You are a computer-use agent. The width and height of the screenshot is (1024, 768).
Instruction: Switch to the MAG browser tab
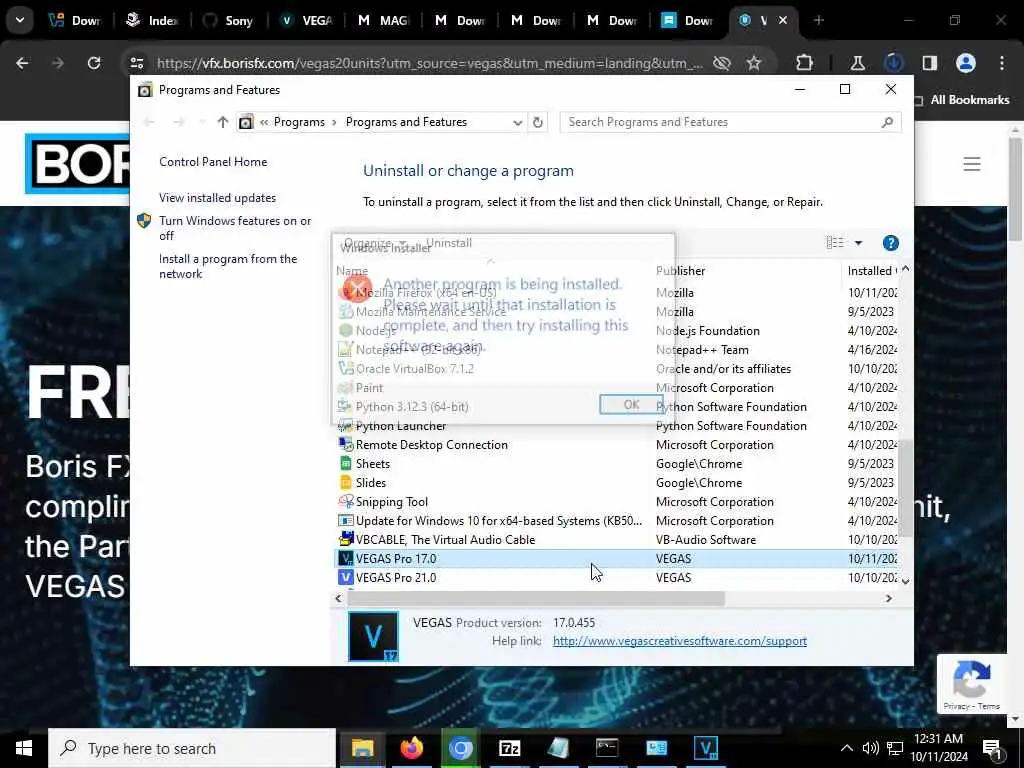(x=384, y=21)
